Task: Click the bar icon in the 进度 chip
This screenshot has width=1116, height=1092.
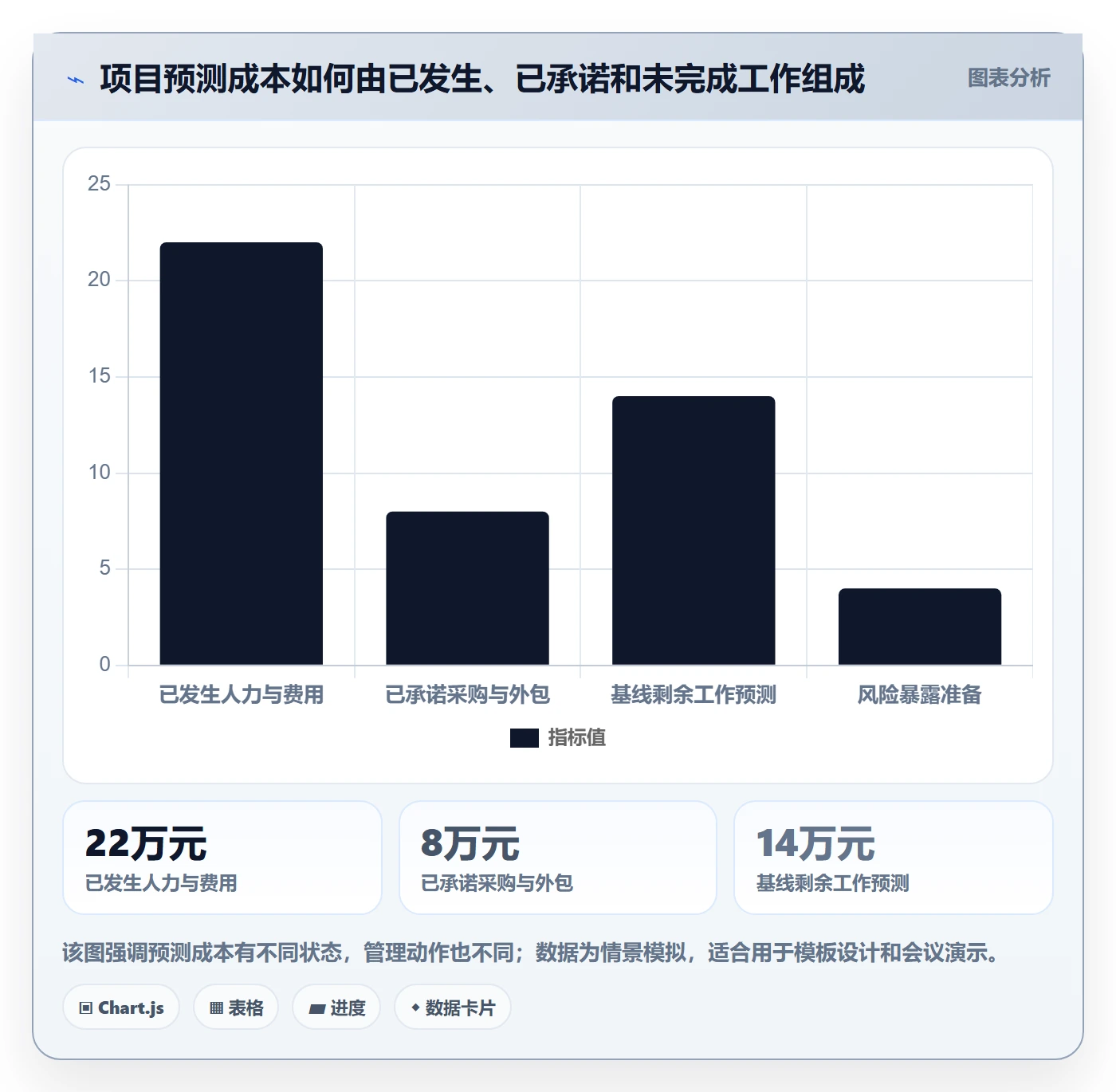Action: pyautogui.click(x=316, y=1009)
